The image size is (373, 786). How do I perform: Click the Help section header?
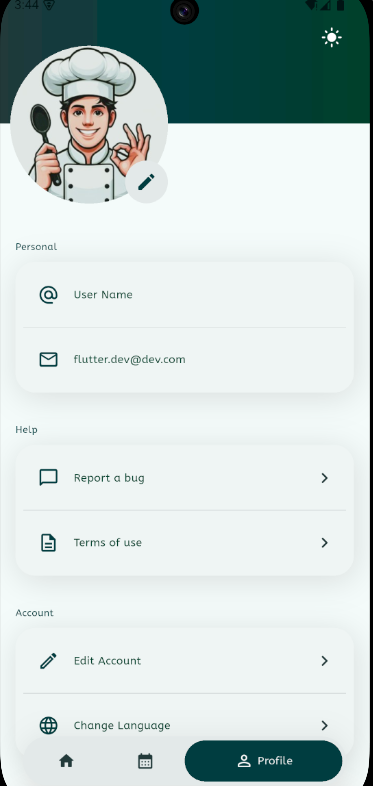click(26, 430)
